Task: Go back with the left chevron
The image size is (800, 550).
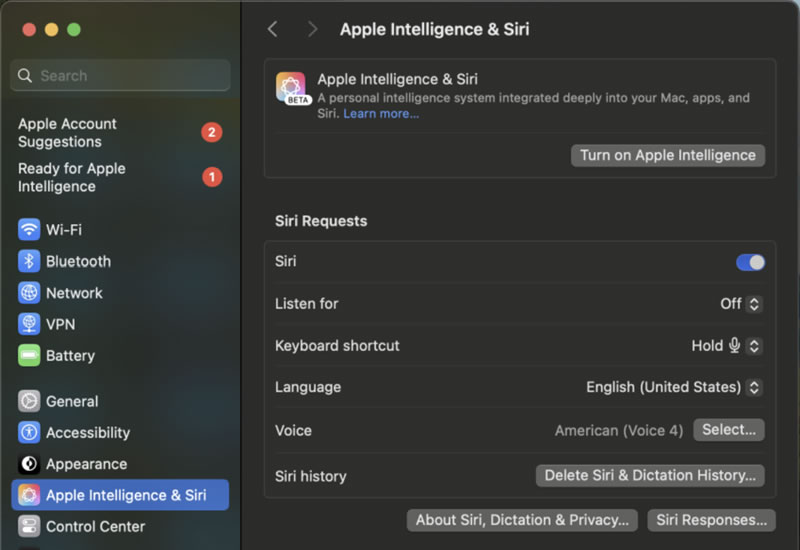Action: point(273,29)
